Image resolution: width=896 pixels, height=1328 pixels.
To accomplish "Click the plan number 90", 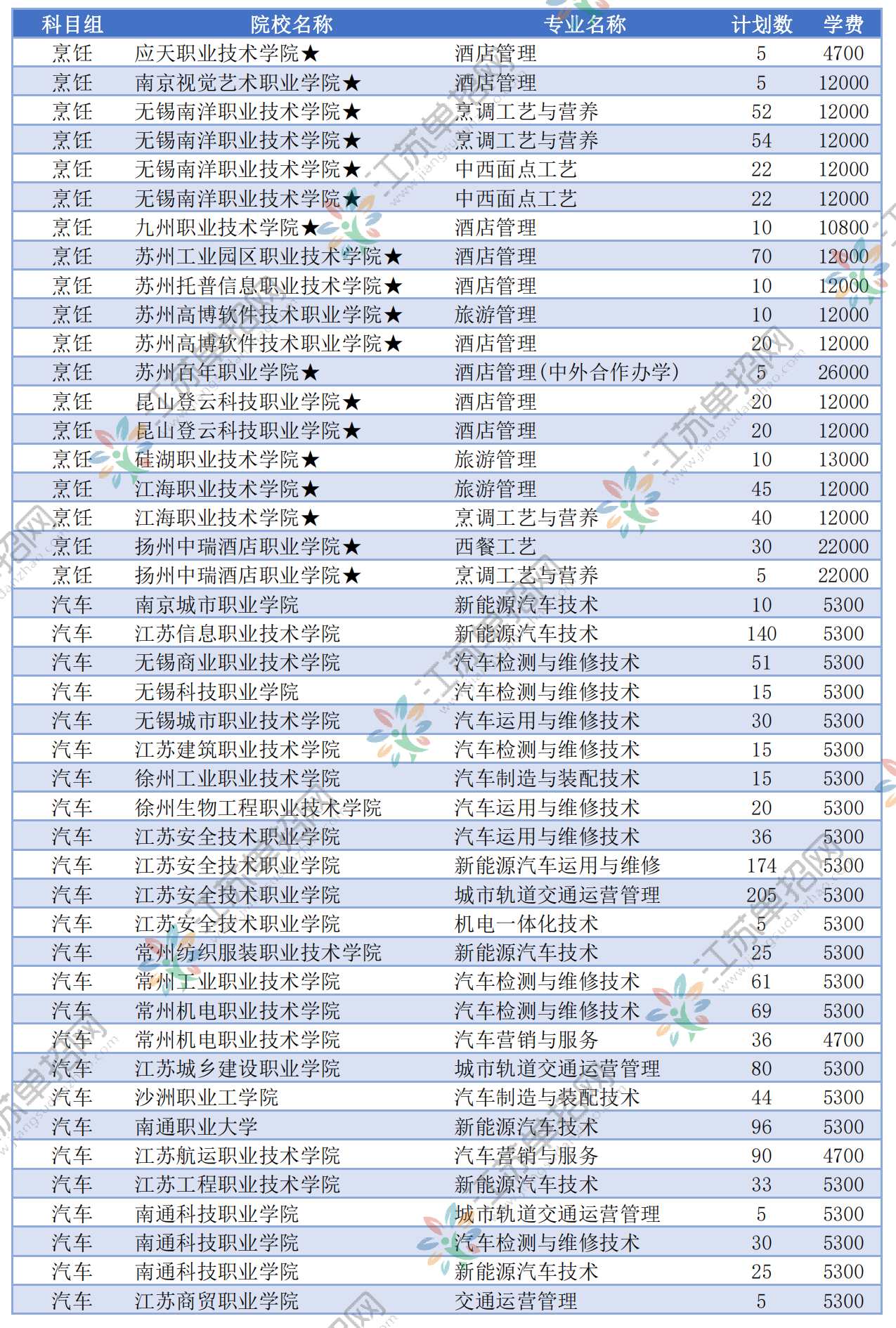I will tap(762, 1156).
